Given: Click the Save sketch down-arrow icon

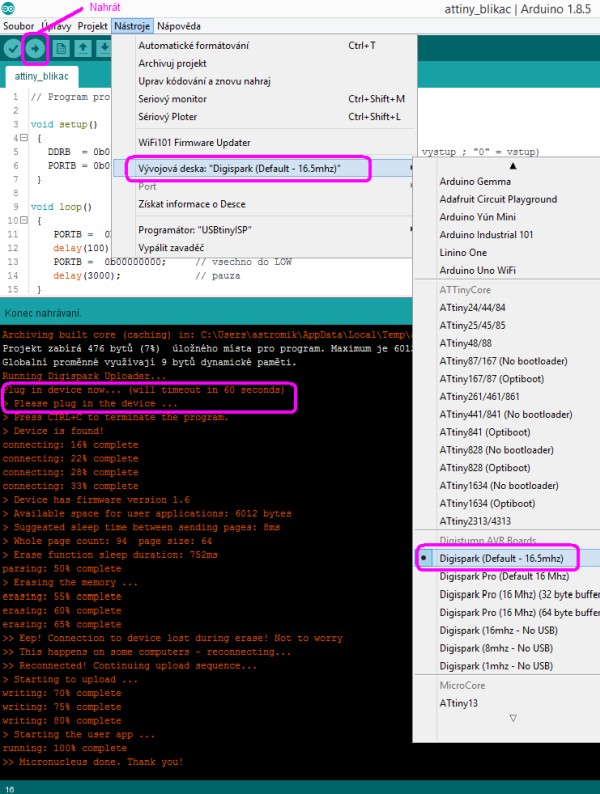Looking at the screenshot, I should tap(104, 49).
